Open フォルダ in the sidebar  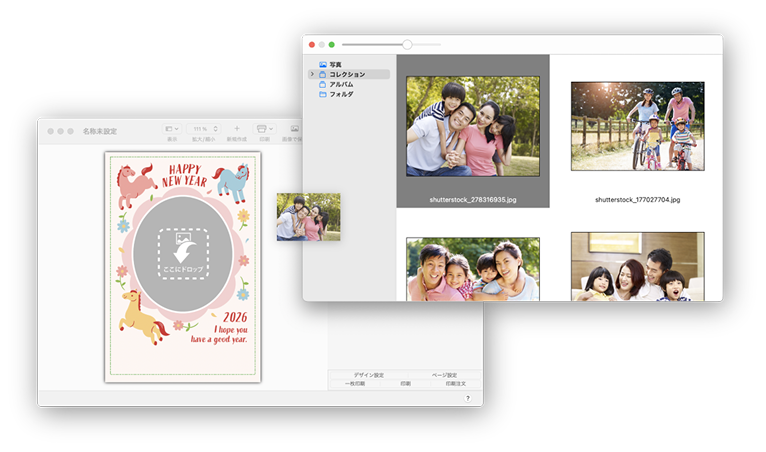(341, 94)
